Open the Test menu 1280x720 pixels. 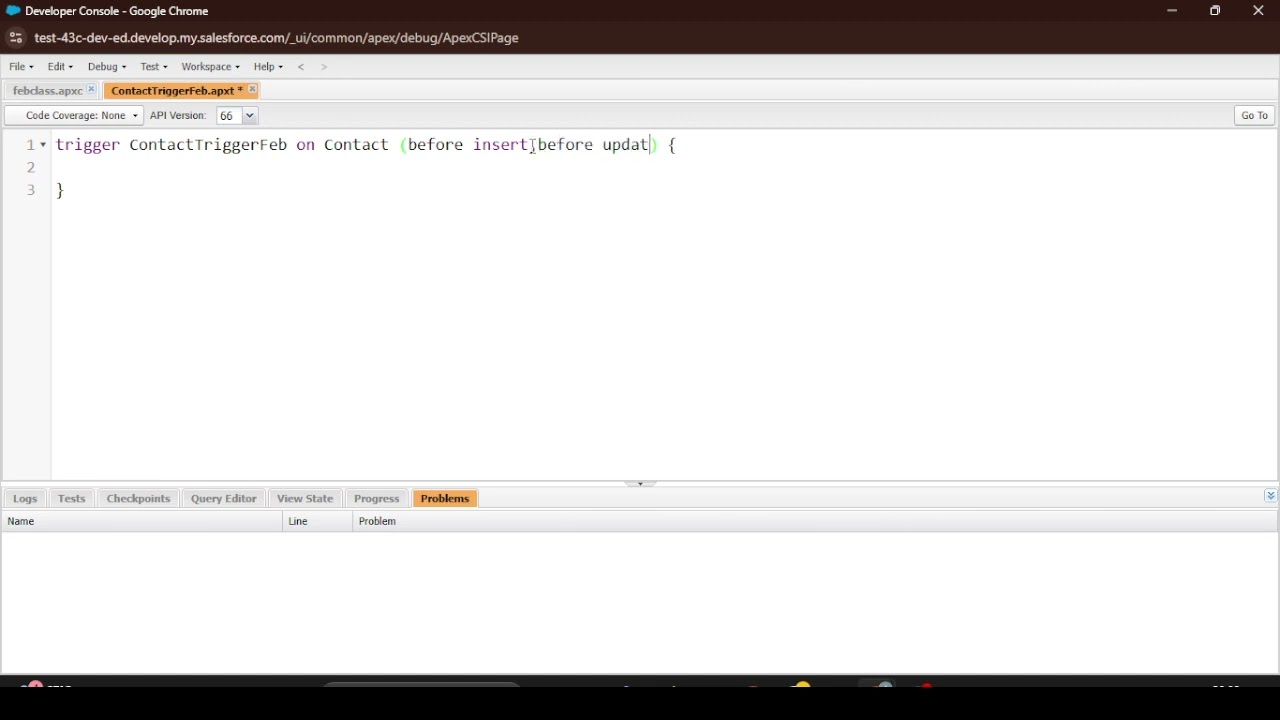coord(154,67)
